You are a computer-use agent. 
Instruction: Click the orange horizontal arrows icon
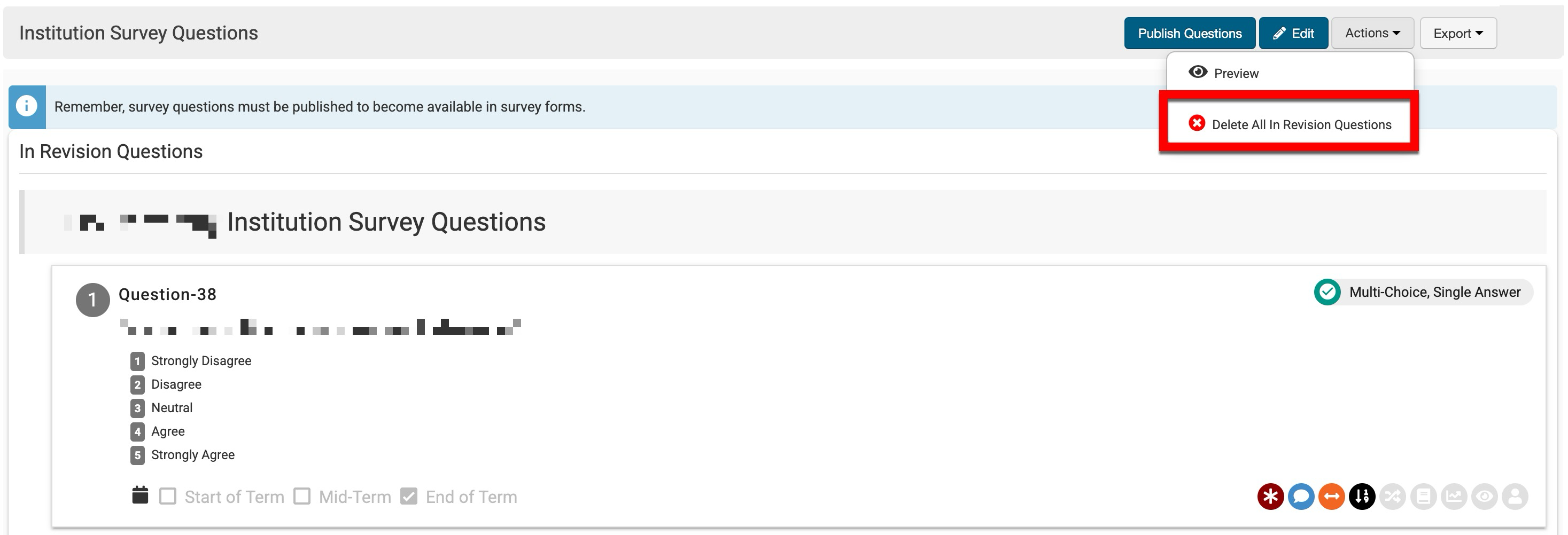(x=1331, y=497)
